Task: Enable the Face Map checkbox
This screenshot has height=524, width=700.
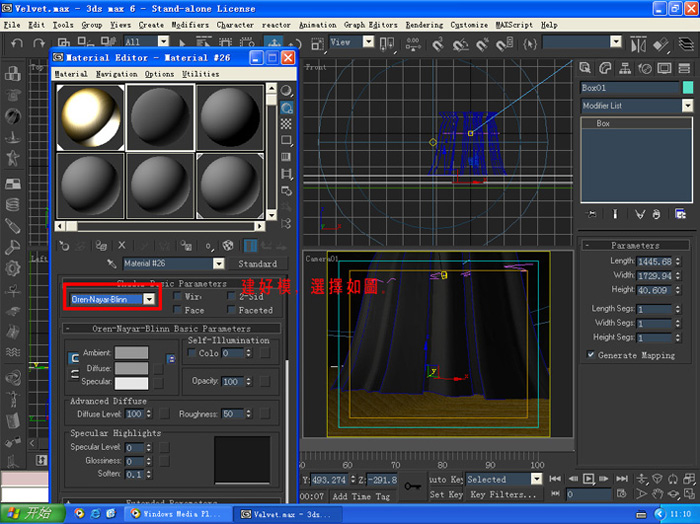Action: click(x=177, y=309)
